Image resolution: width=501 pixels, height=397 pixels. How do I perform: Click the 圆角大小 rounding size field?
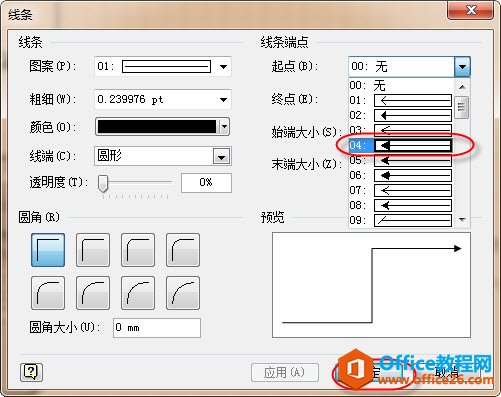tap(157, 328)
